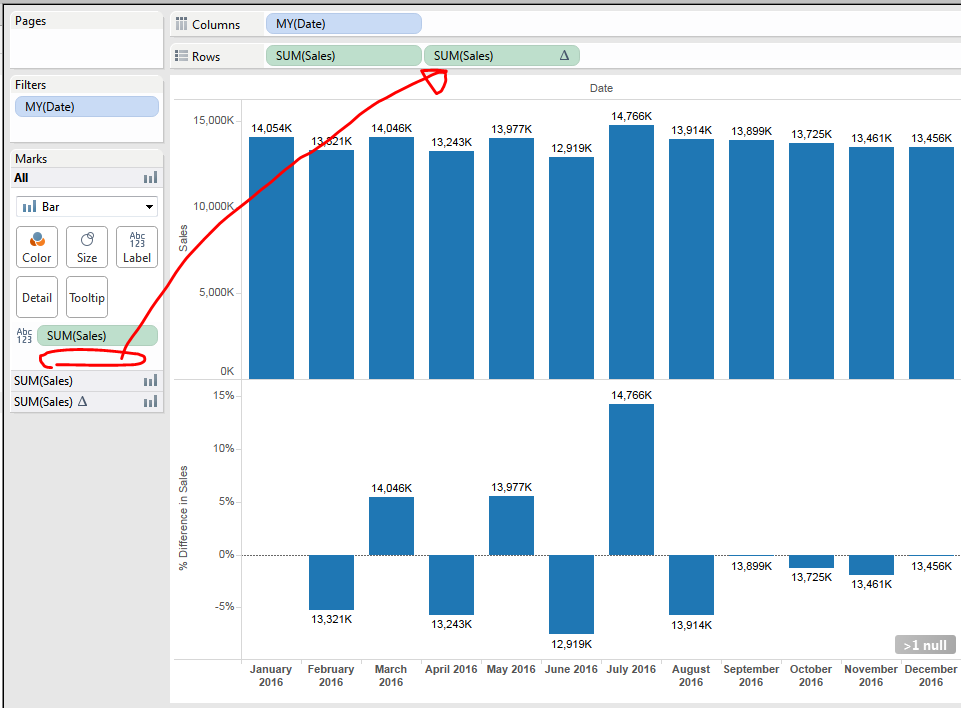Screen dimensions: 961x708
Task: Select the top December 2016 bar labeled 13,456K
Action: pos(931,263)
